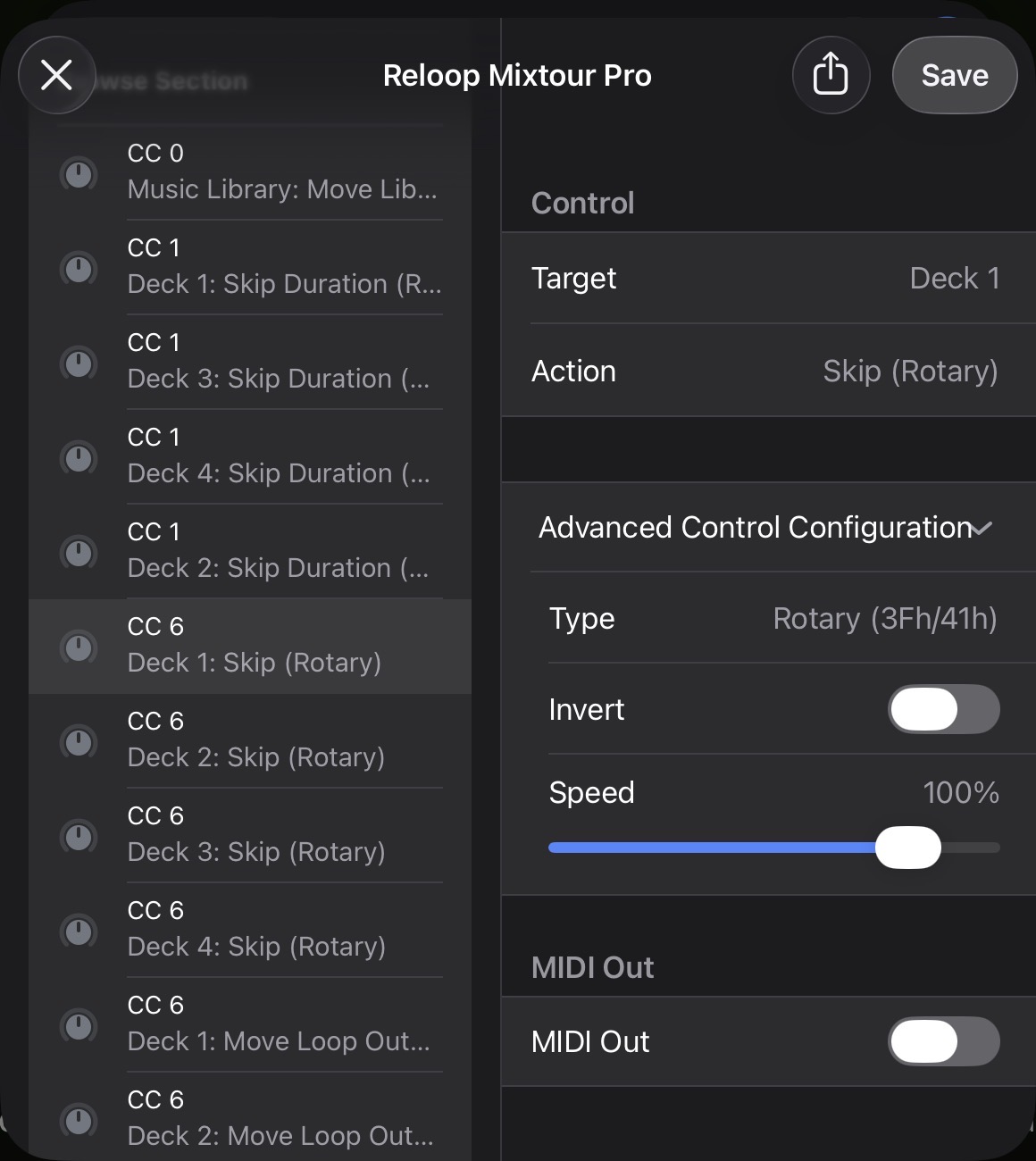Click the Speed slider handle
1036x1161 pixels.
(x=907, y=848)
